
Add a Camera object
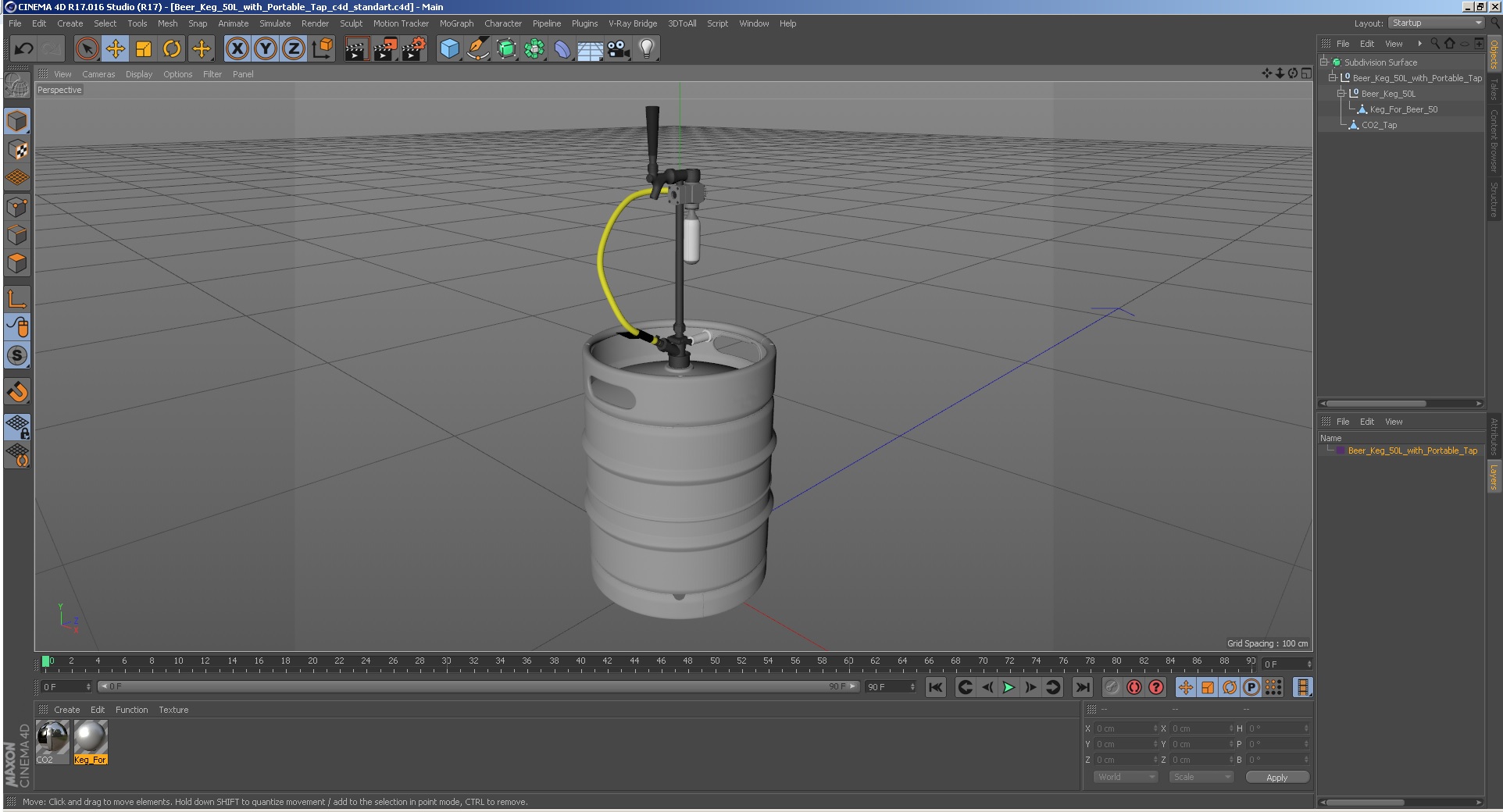click(618, 48)
